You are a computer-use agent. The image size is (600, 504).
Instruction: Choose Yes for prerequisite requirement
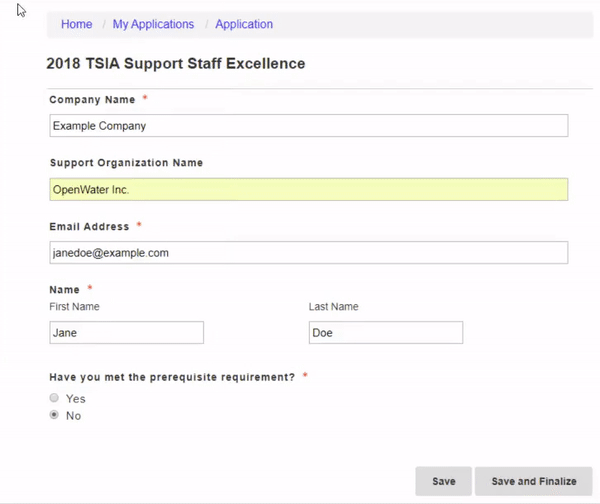coord(54,398)
